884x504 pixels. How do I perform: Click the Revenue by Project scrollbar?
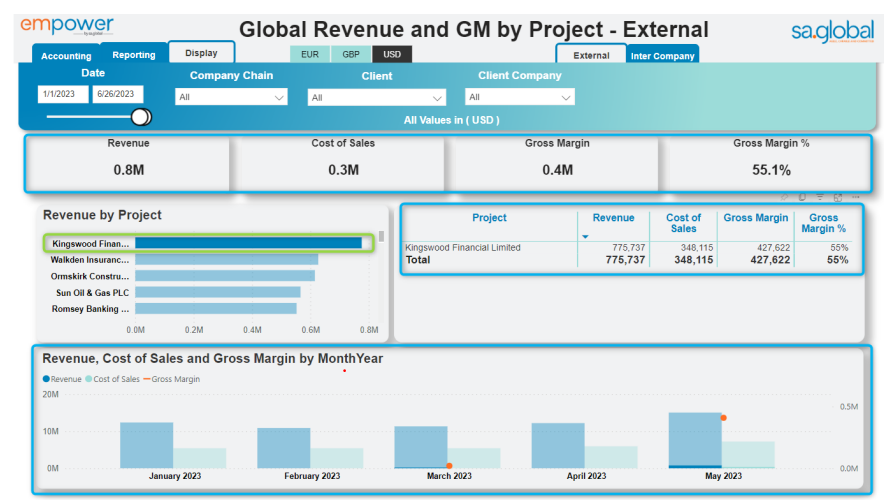[382, 236]
